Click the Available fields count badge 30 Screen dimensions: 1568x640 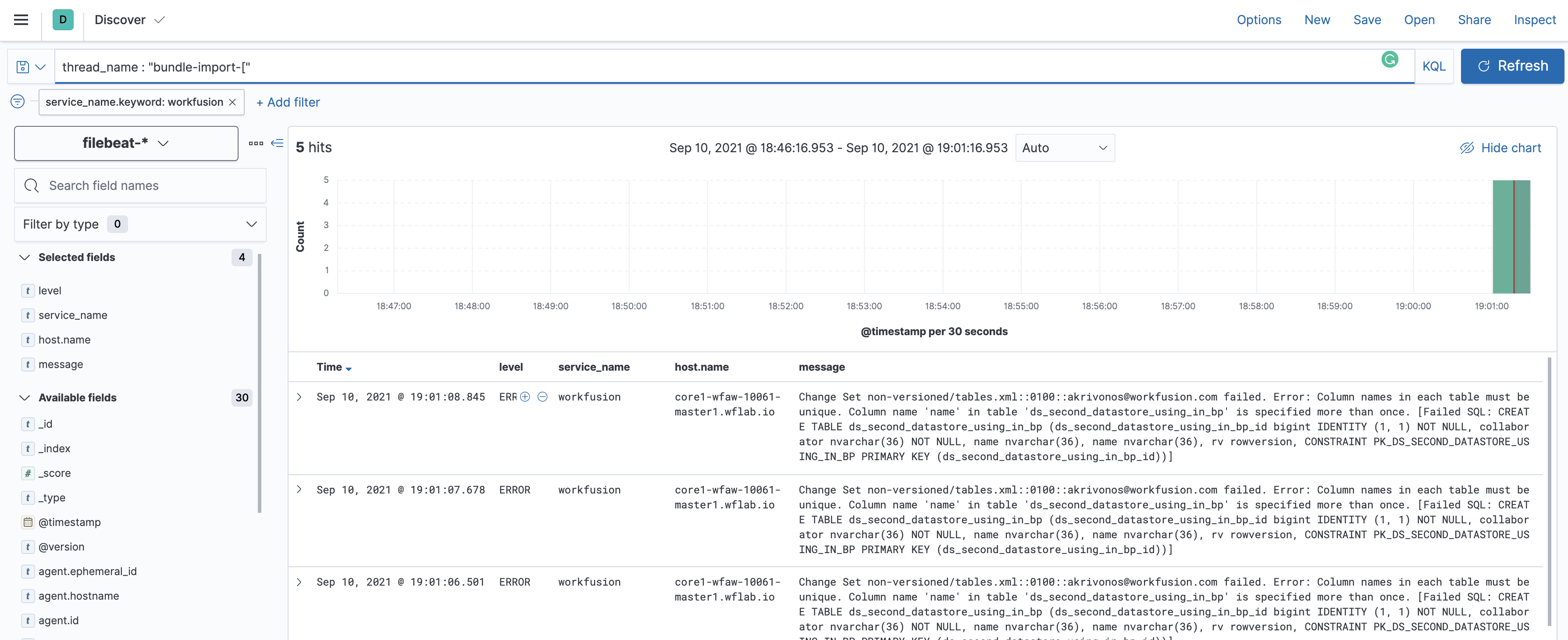click(x=242, y=397)
